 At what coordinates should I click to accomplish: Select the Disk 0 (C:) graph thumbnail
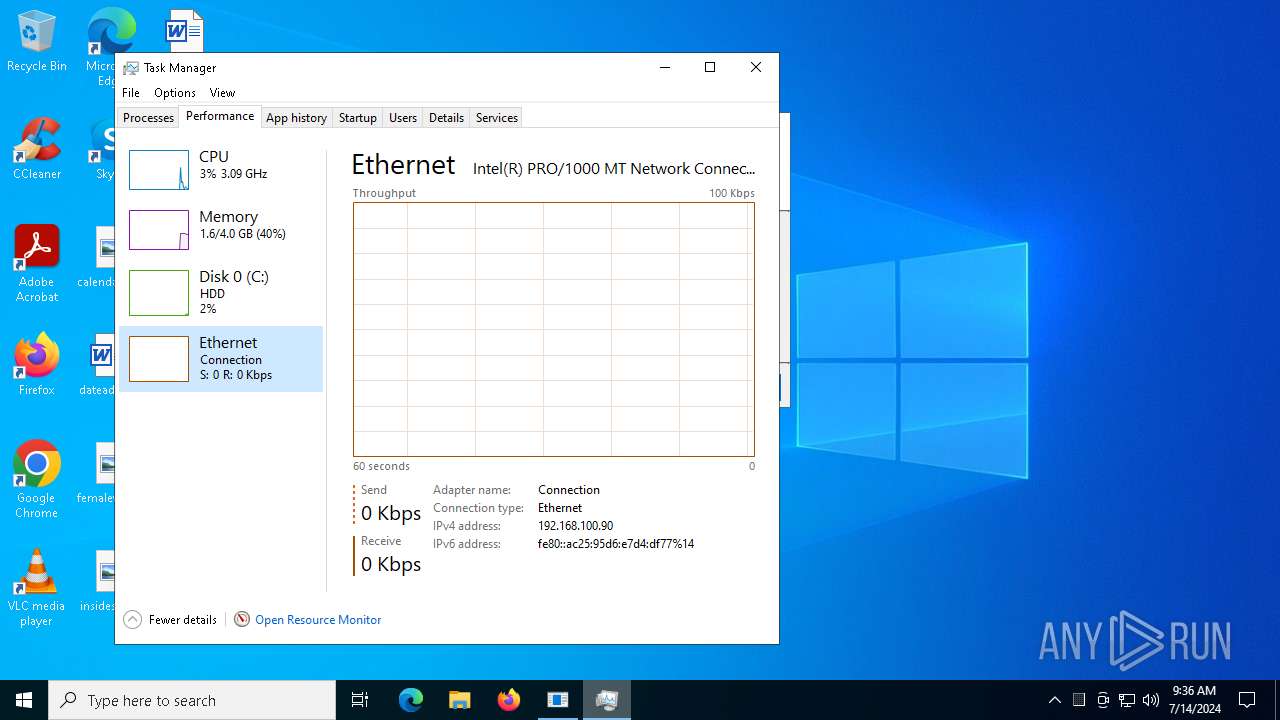point(159,293)
